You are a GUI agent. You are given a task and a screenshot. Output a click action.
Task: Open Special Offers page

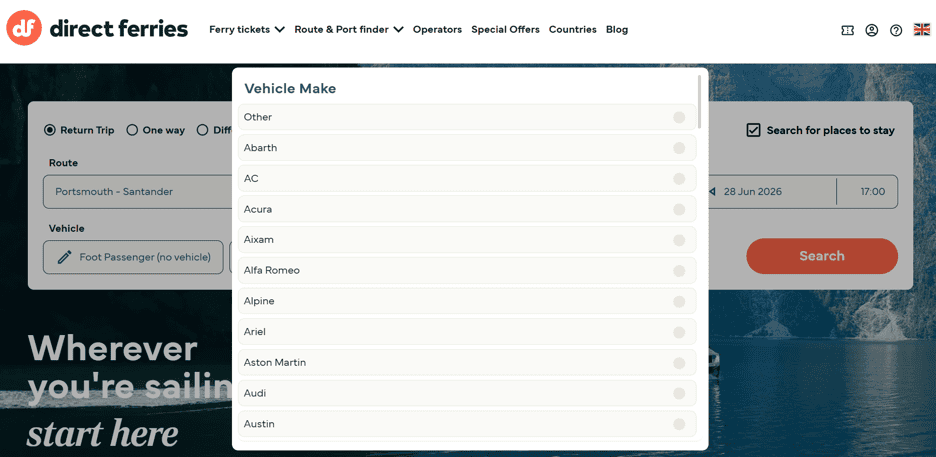coord(506,29)
